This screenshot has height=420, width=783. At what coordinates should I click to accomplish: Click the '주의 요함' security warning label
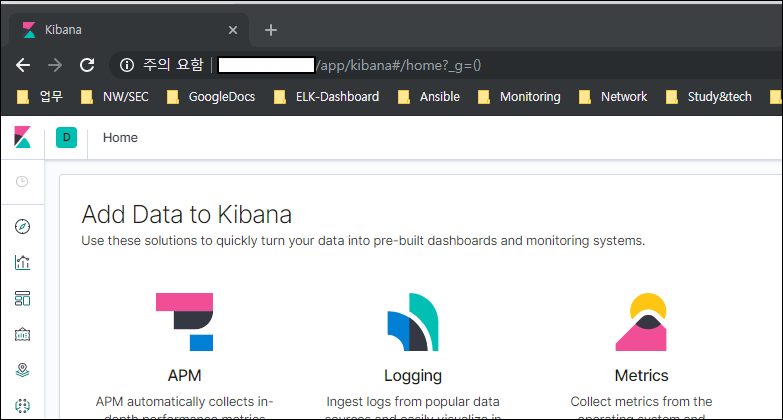pos(173,65)
